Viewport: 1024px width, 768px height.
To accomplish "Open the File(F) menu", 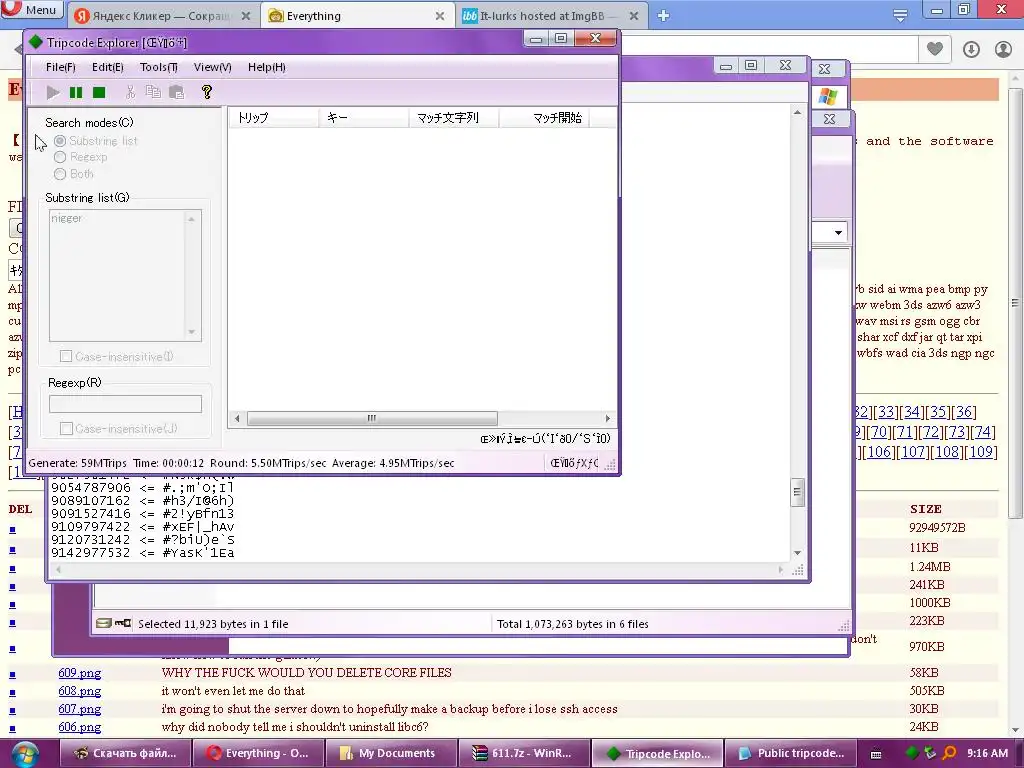I will (x=61, y=67).
